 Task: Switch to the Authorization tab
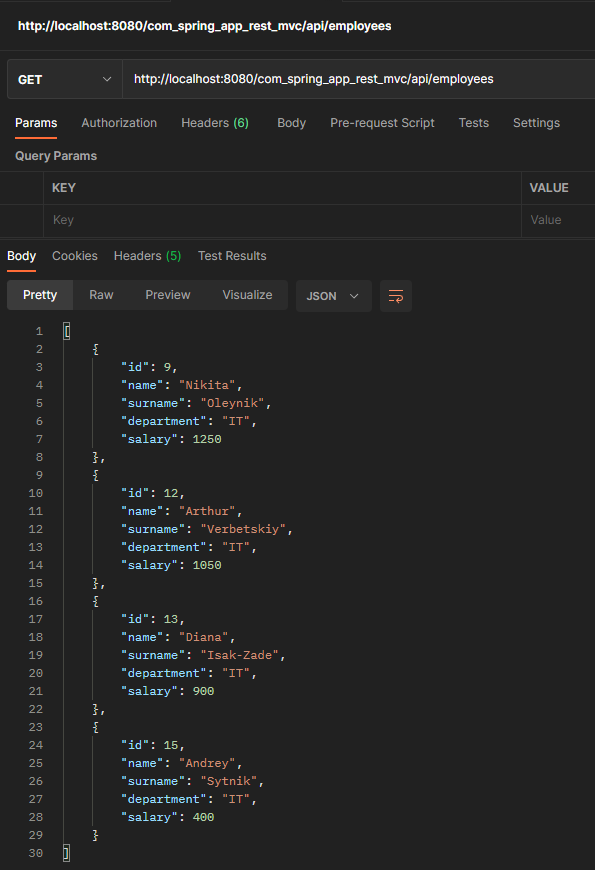click(119, 123)
